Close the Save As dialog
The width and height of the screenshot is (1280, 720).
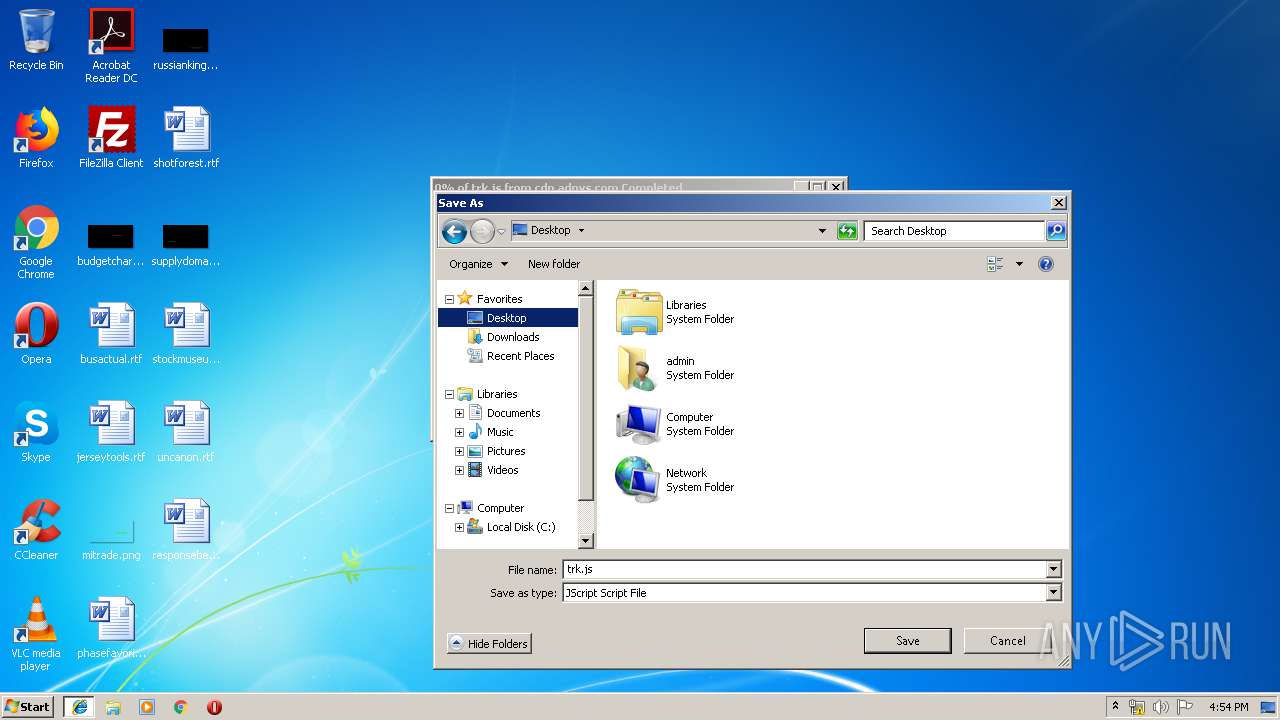[1058, 203]
